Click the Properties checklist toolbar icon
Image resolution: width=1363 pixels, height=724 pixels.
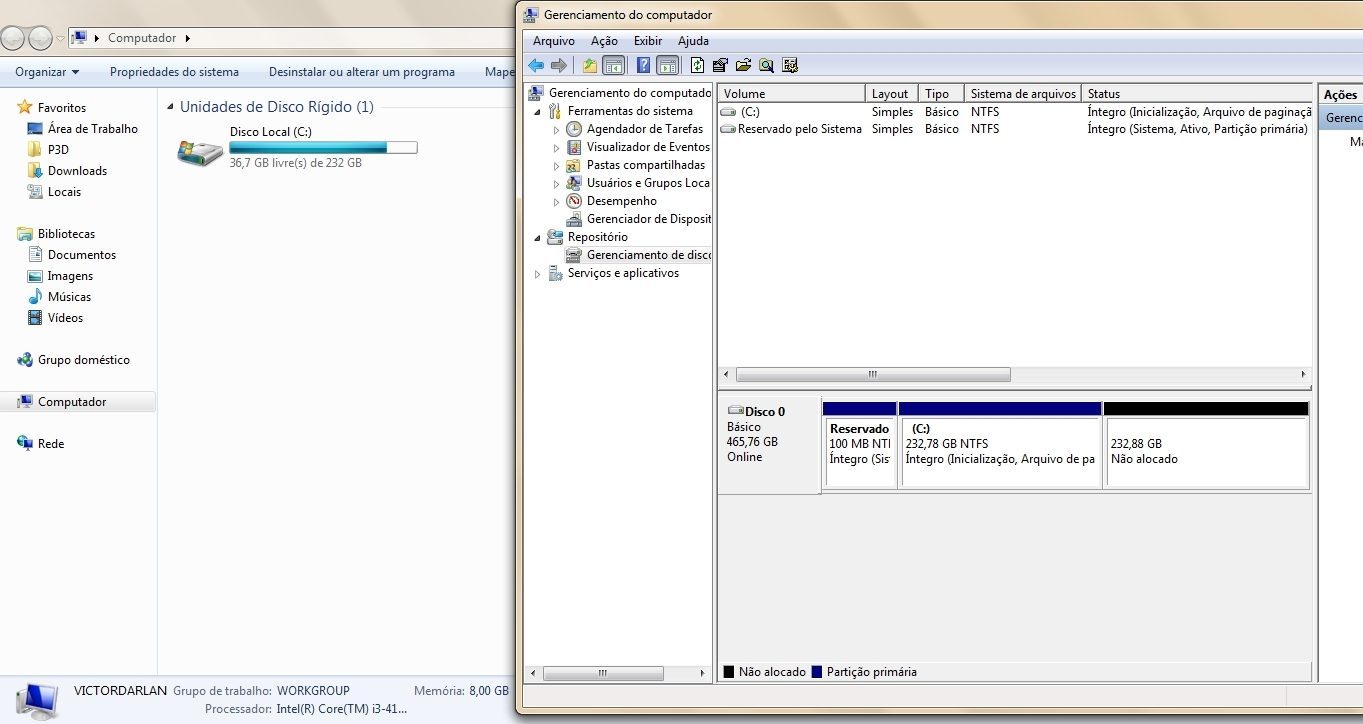click(x=720, y=66)
